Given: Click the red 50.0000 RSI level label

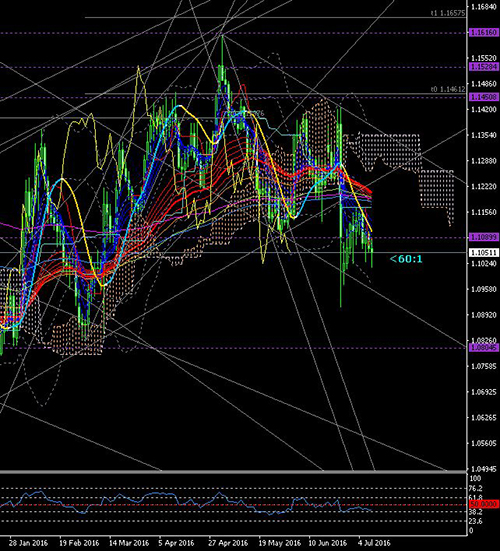Looking at the screenshot, I should pyautogui.click(x=484, y=504).
